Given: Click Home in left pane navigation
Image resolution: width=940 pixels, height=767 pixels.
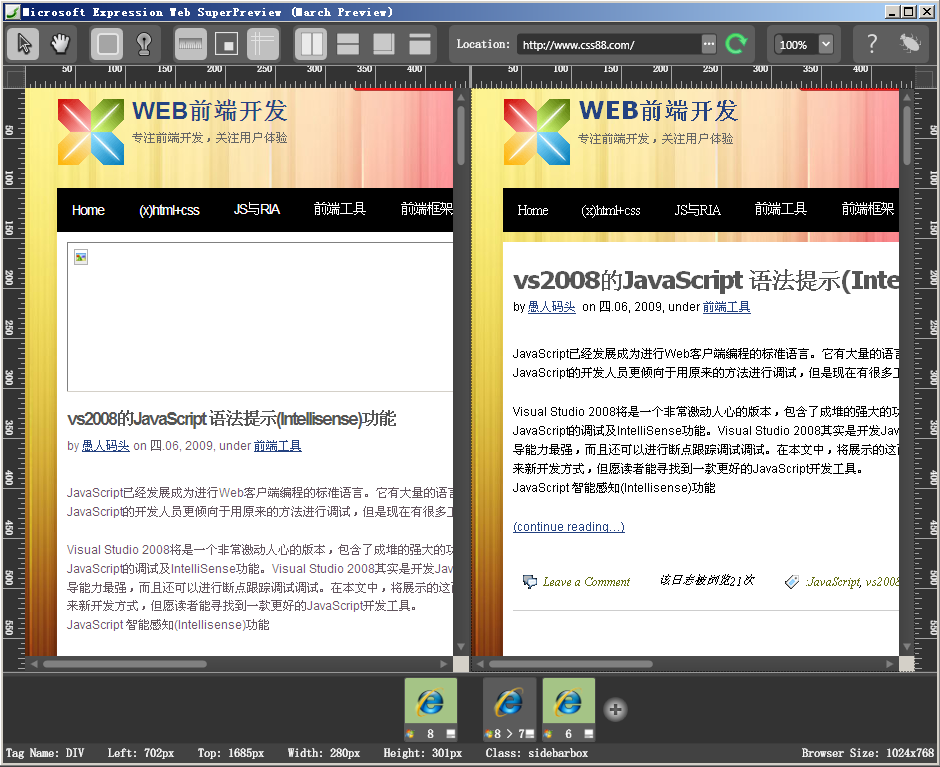Looking at the screenshot, I should pyautogui.click(x=88, y=210).
